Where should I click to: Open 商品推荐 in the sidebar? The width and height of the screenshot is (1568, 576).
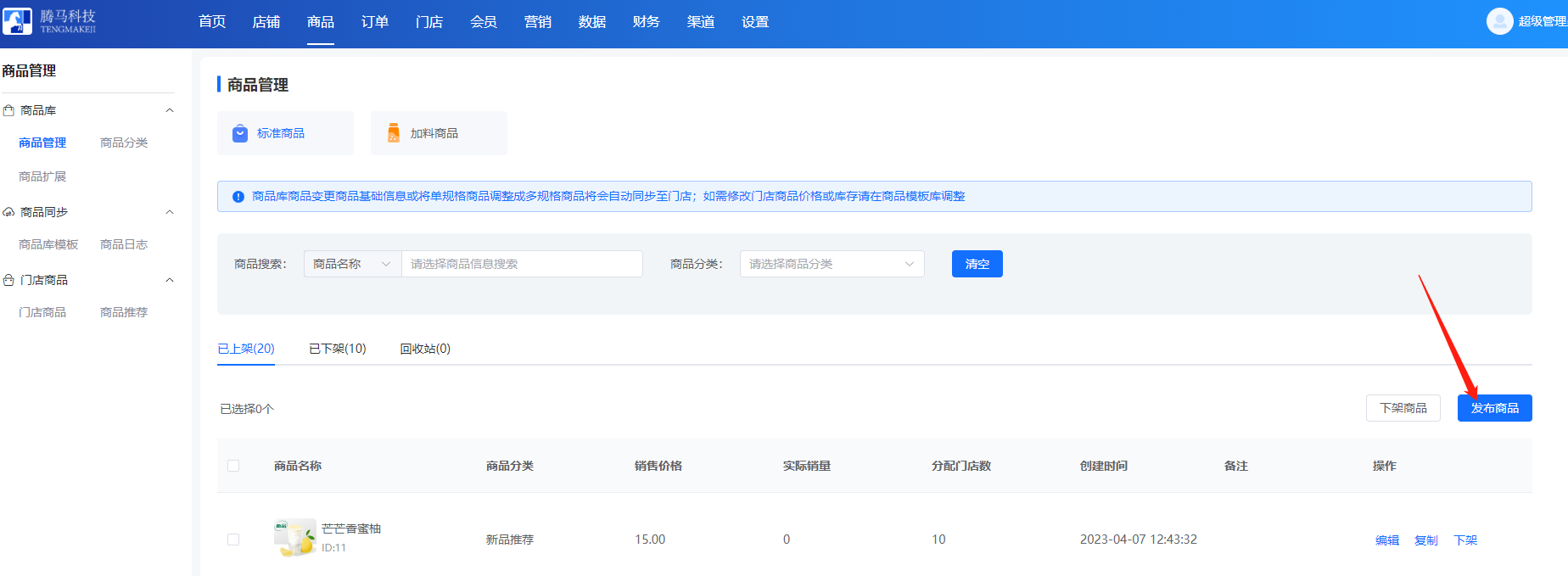click(x=124, y=312)
